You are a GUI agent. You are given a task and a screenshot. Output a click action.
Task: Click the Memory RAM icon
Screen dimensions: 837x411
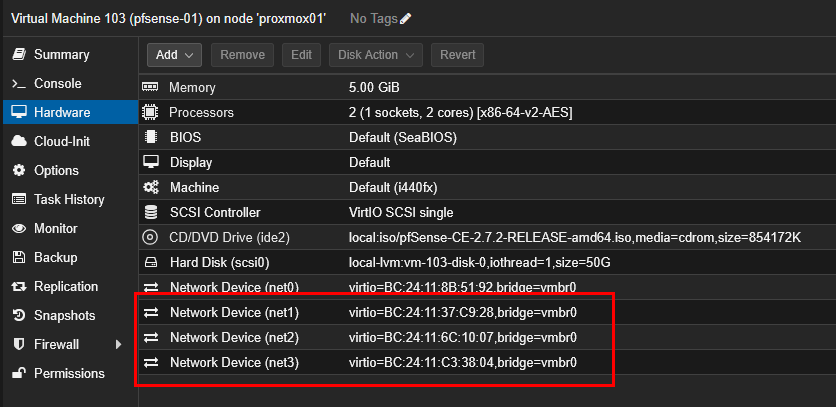(x=151, y=88)
